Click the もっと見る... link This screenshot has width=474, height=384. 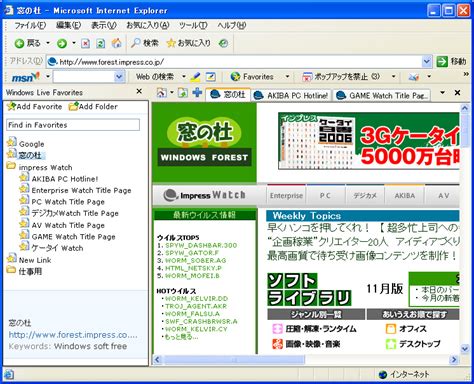pyautogui.click(x=181, y=337)
